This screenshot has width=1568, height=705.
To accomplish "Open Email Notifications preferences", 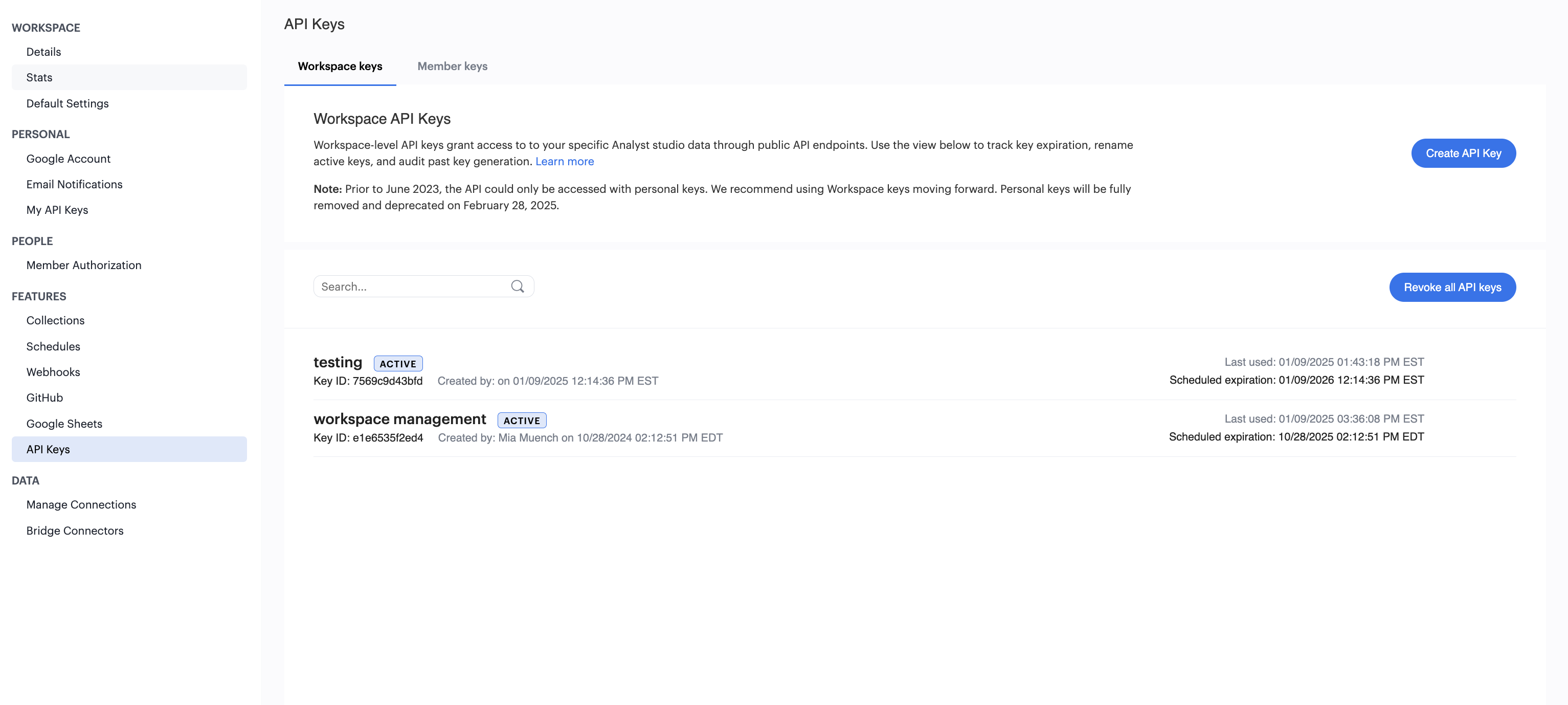I will (x=74, y=184).
